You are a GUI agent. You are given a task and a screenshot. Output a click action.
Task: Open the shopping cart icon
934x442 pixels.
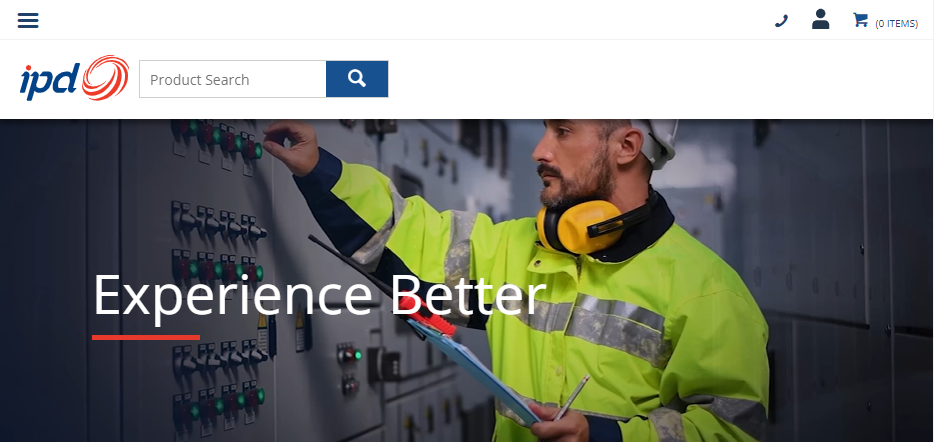860,20
